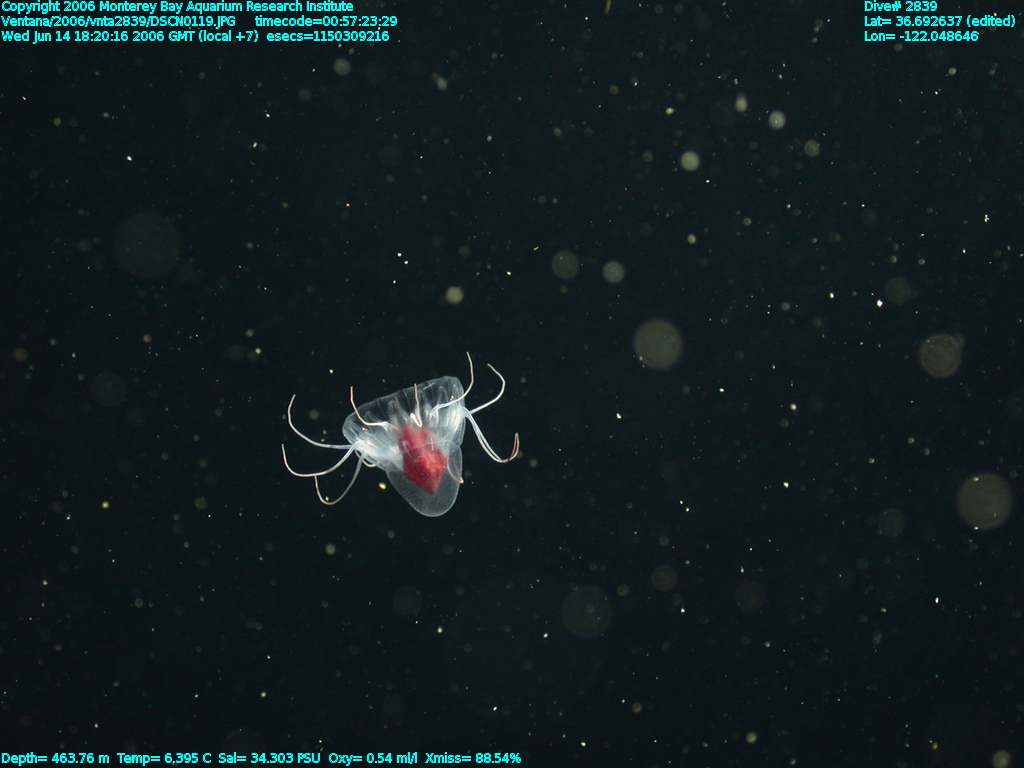The height and width of the screenshot is (768, 1024).
Task: Click the Dive# 2839 label
Action: 900,7
